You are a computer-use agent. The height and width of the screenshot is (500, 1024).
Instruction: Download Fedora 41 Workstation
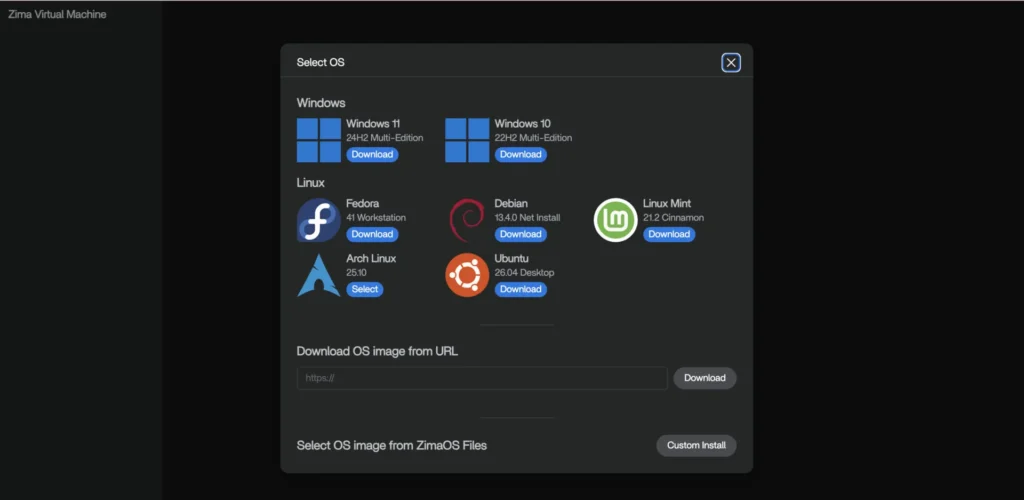coord(372,234)
